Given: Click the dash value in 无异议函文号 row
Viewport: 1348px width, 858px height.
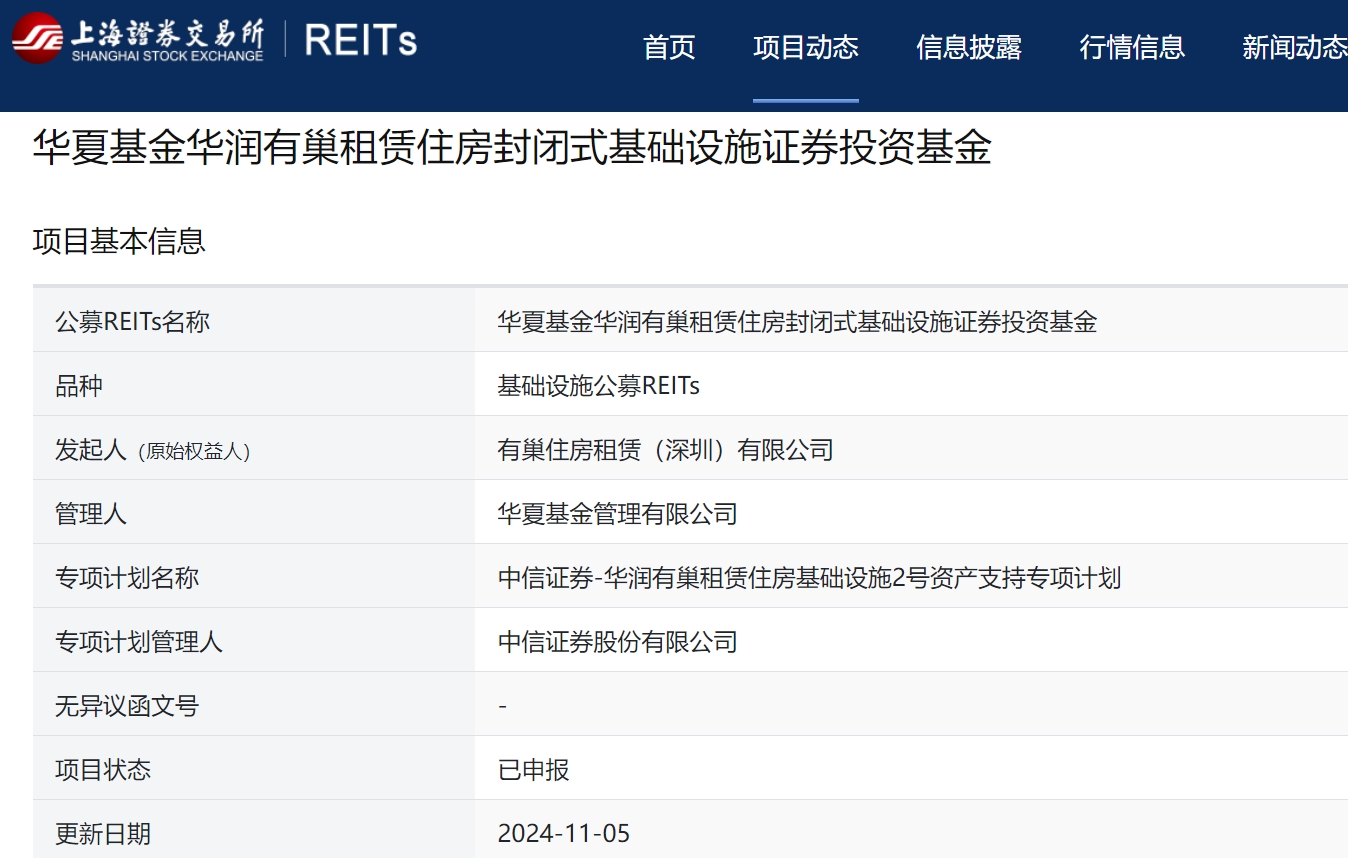Looking at the screenshot, I should click(502, 706).
